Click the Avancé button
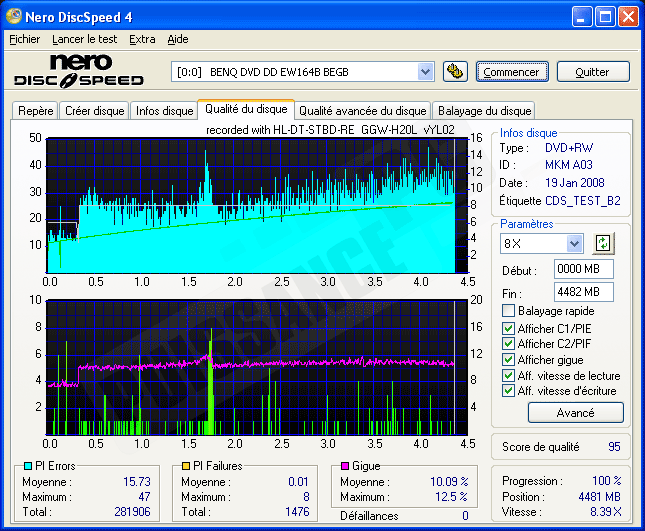 coord(575,412)
